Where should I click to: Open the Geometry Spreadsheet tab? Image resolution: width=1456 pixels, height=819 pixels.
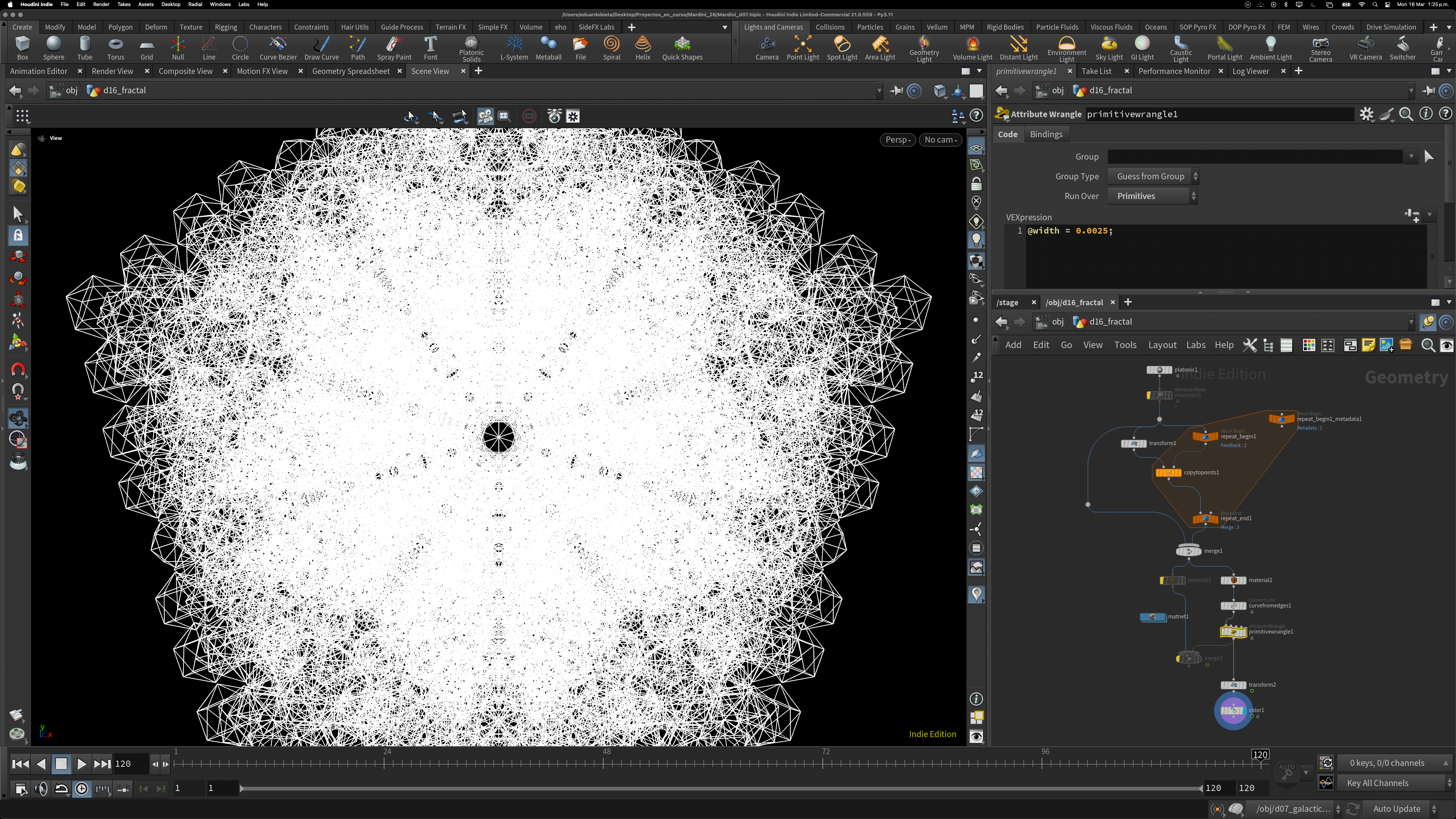[350, 71]
